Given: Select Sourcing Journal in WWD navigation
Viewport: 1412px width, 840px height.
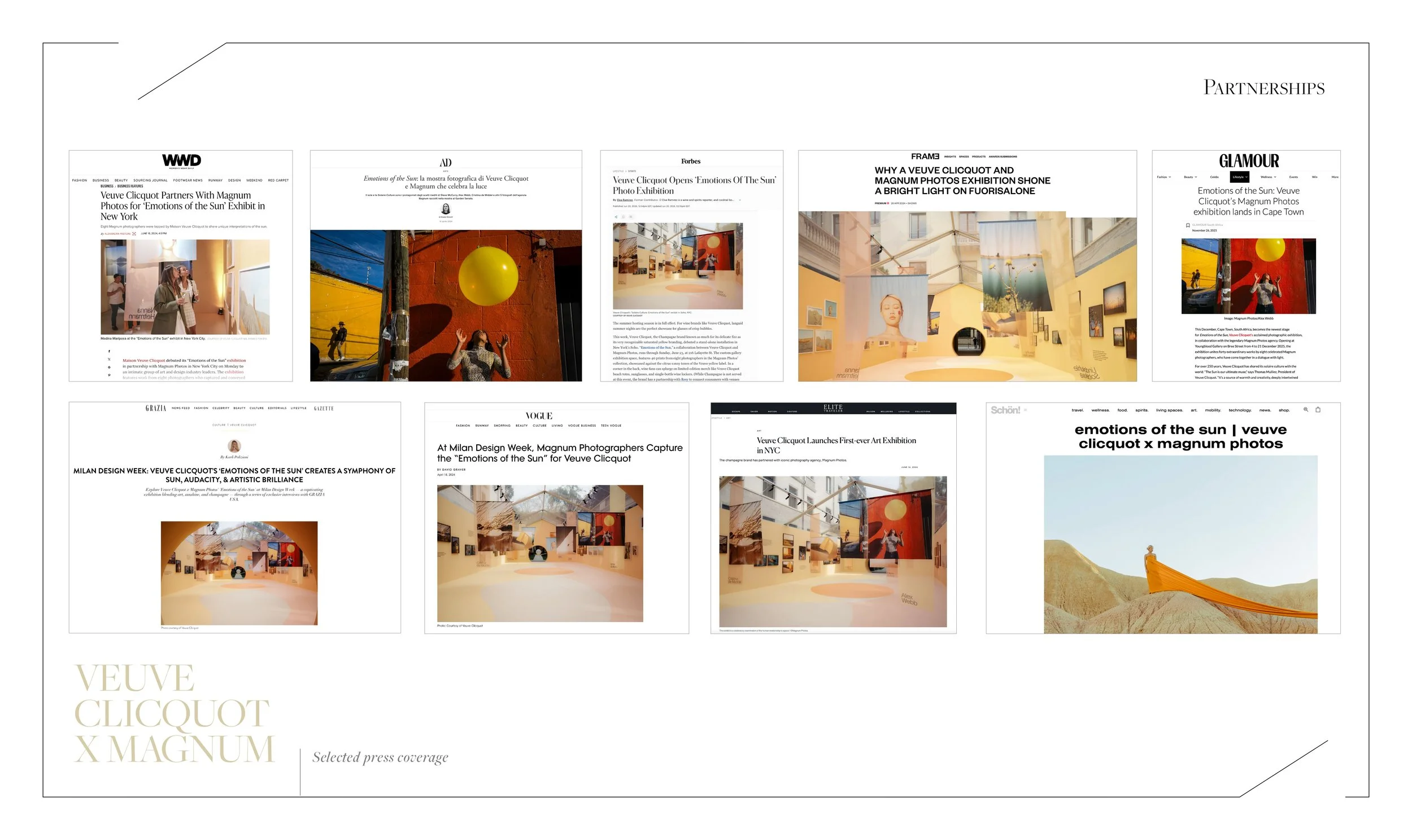Looking at the screenshot, I should click(x=151, y=181).
